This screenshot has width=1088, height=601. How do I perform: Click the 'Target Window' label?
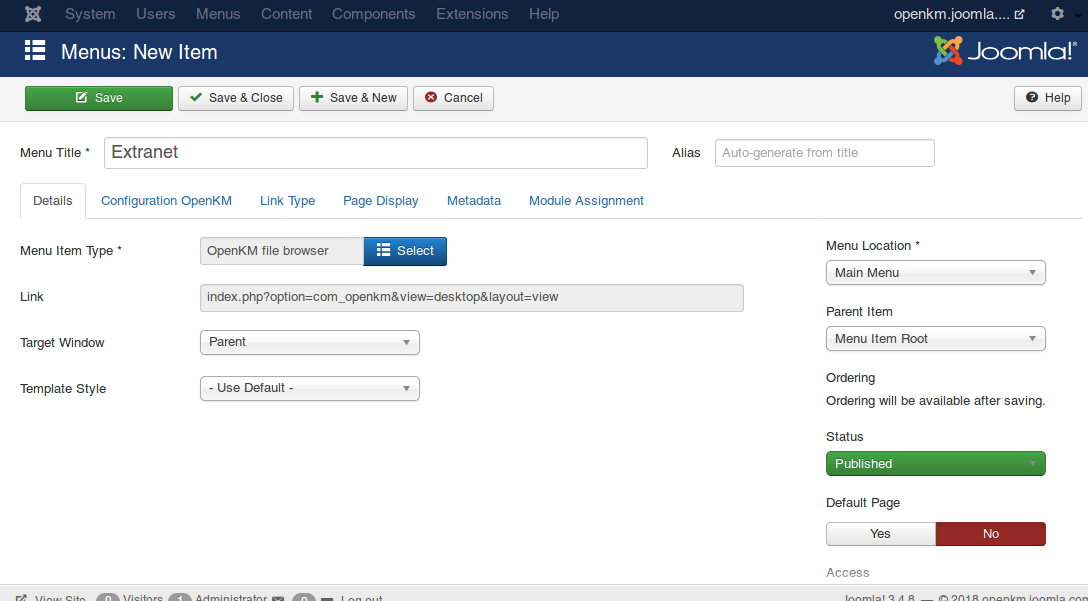[62, 342]
